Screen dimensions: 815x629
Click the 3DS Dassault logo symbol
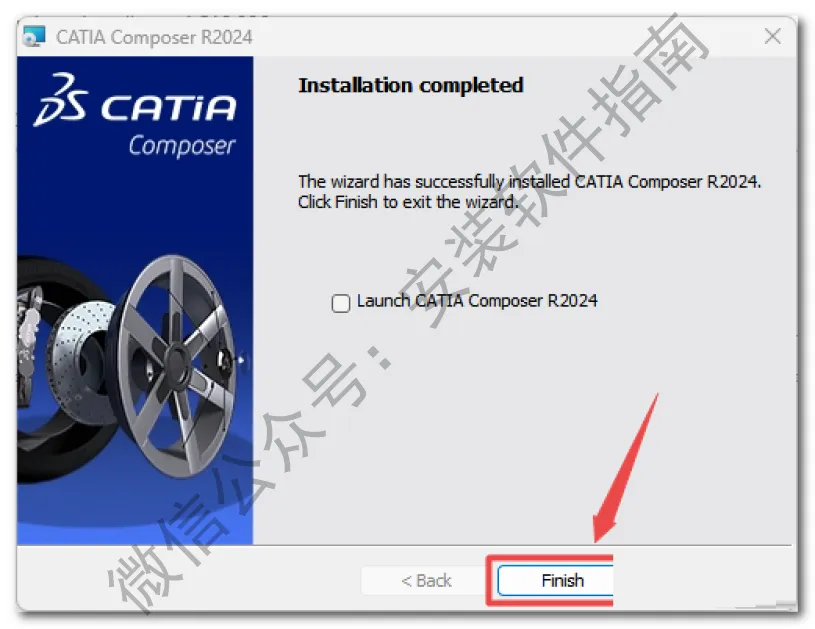tap(61, 100)
